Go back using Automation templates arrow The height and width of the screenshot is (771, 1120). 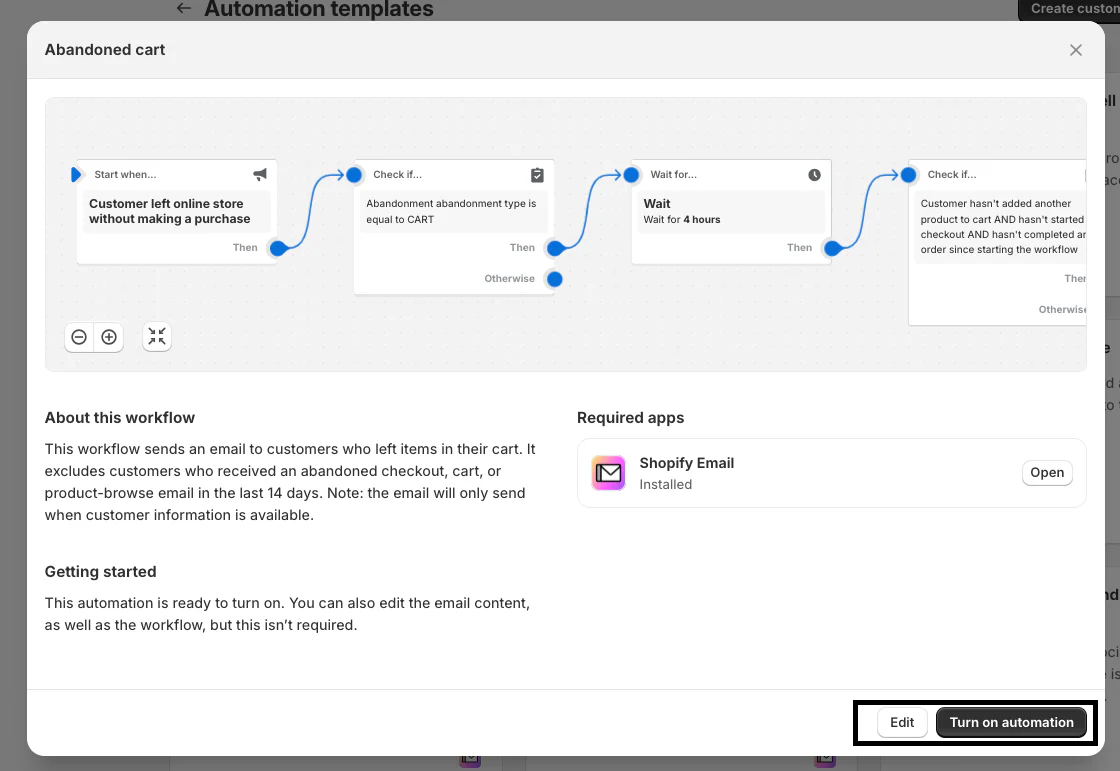coord(184,9)
